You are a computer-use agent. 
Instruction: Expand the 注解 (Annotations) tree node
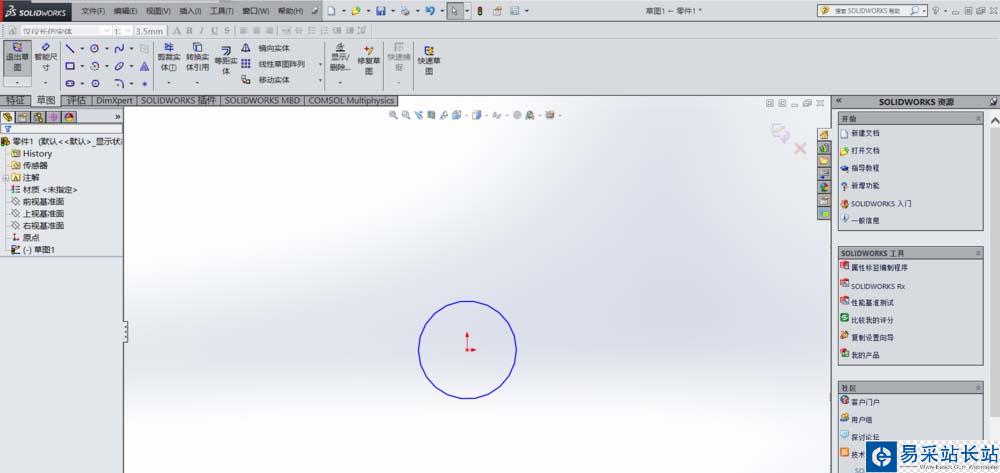5,178
